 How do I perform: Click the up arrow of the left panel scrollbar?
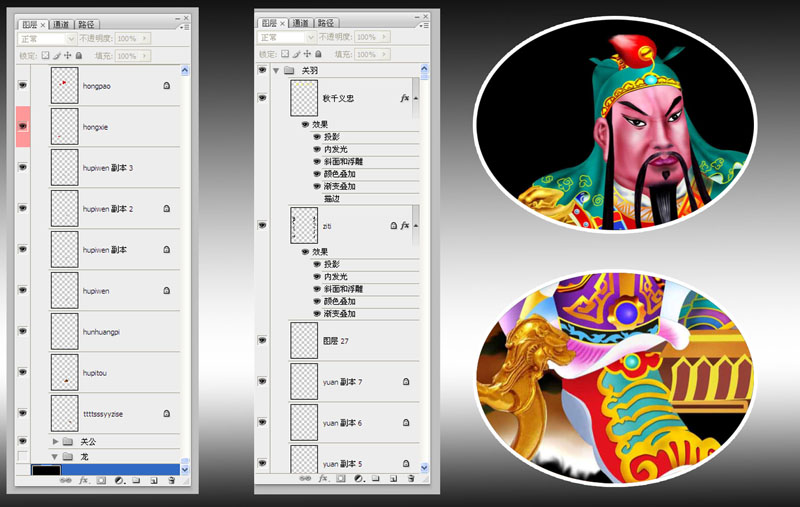(x=185, y=70)
